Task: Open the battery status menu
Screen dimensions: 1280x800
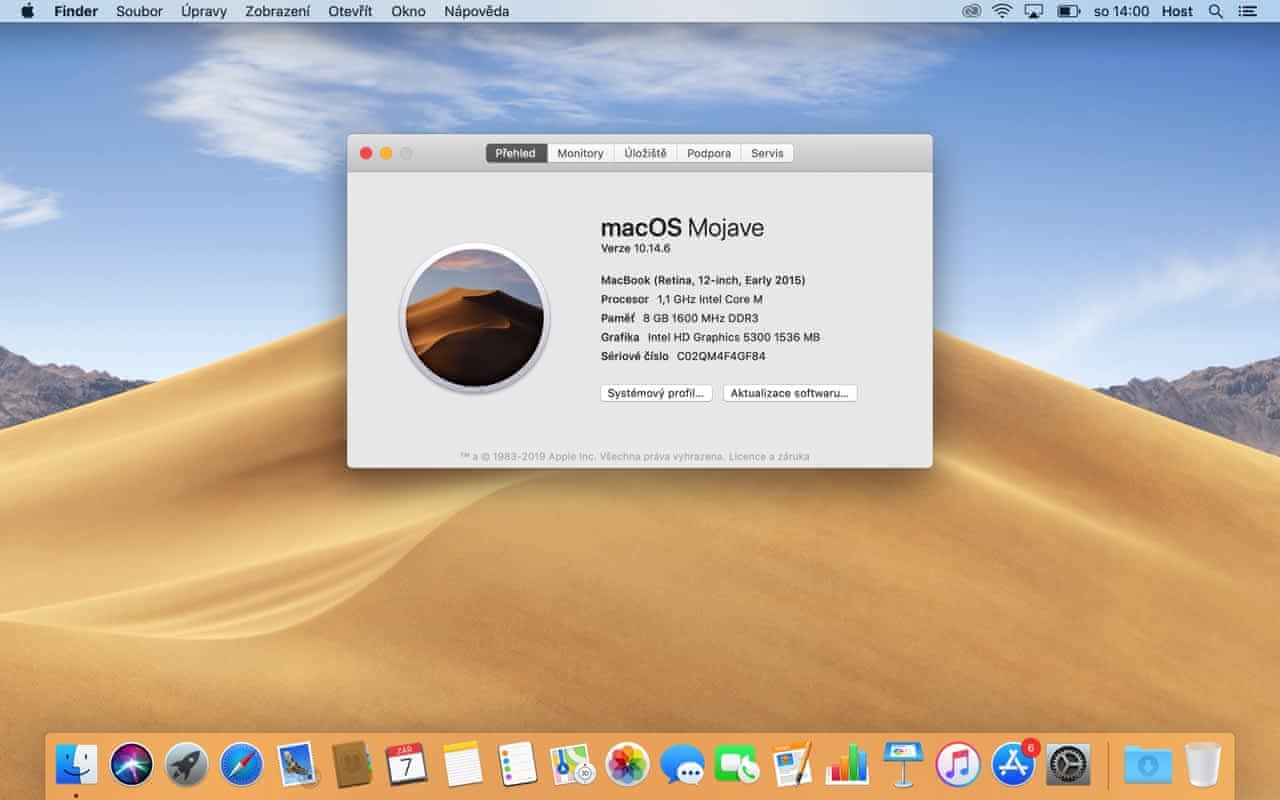Action: tap(1069, 11)
